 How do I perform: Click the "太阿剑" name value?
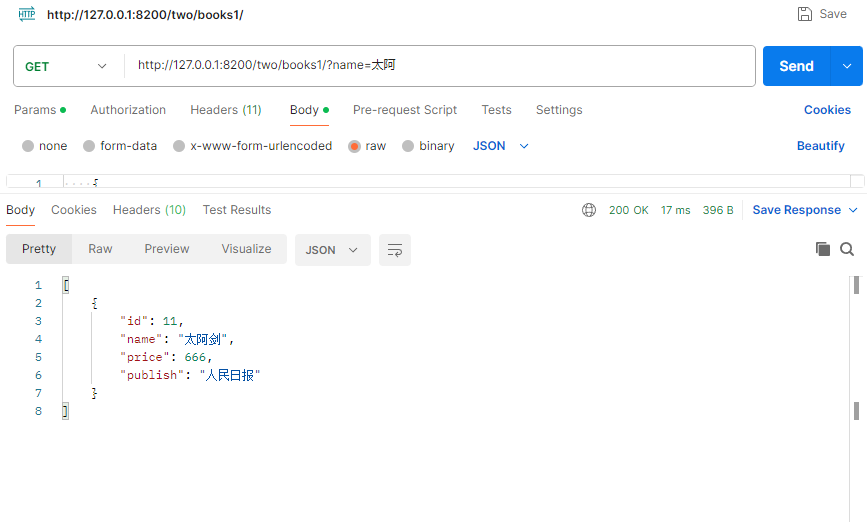coord(202,339)
